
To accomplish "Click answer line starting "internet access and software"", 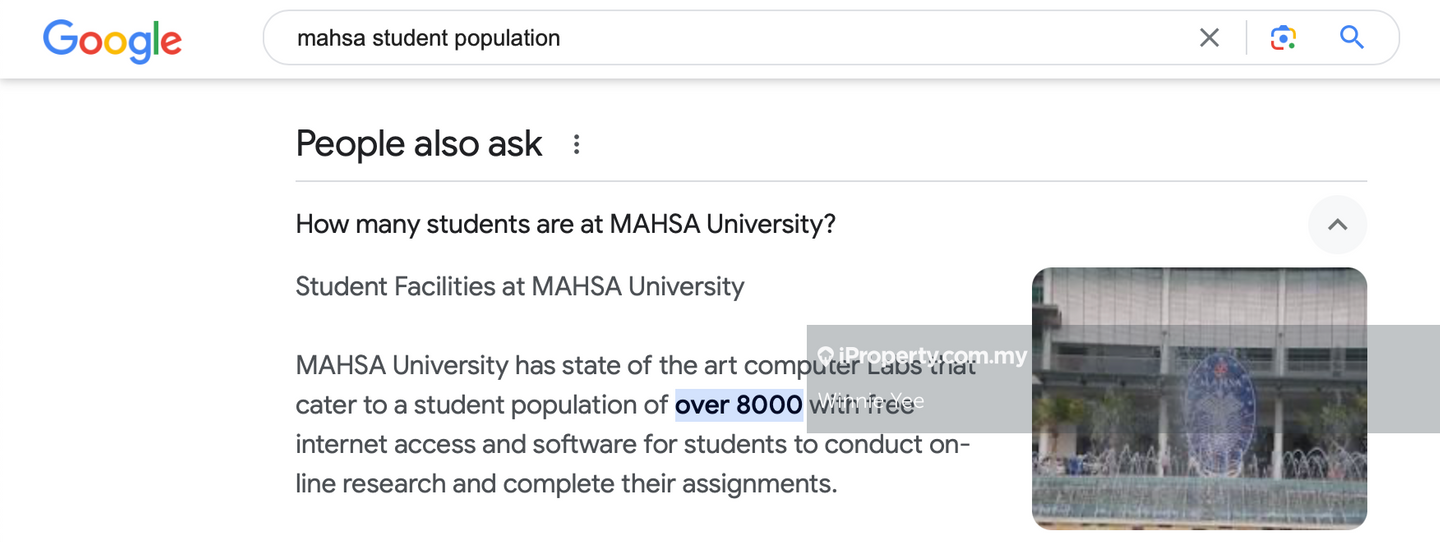I will [x=632, y=444].
